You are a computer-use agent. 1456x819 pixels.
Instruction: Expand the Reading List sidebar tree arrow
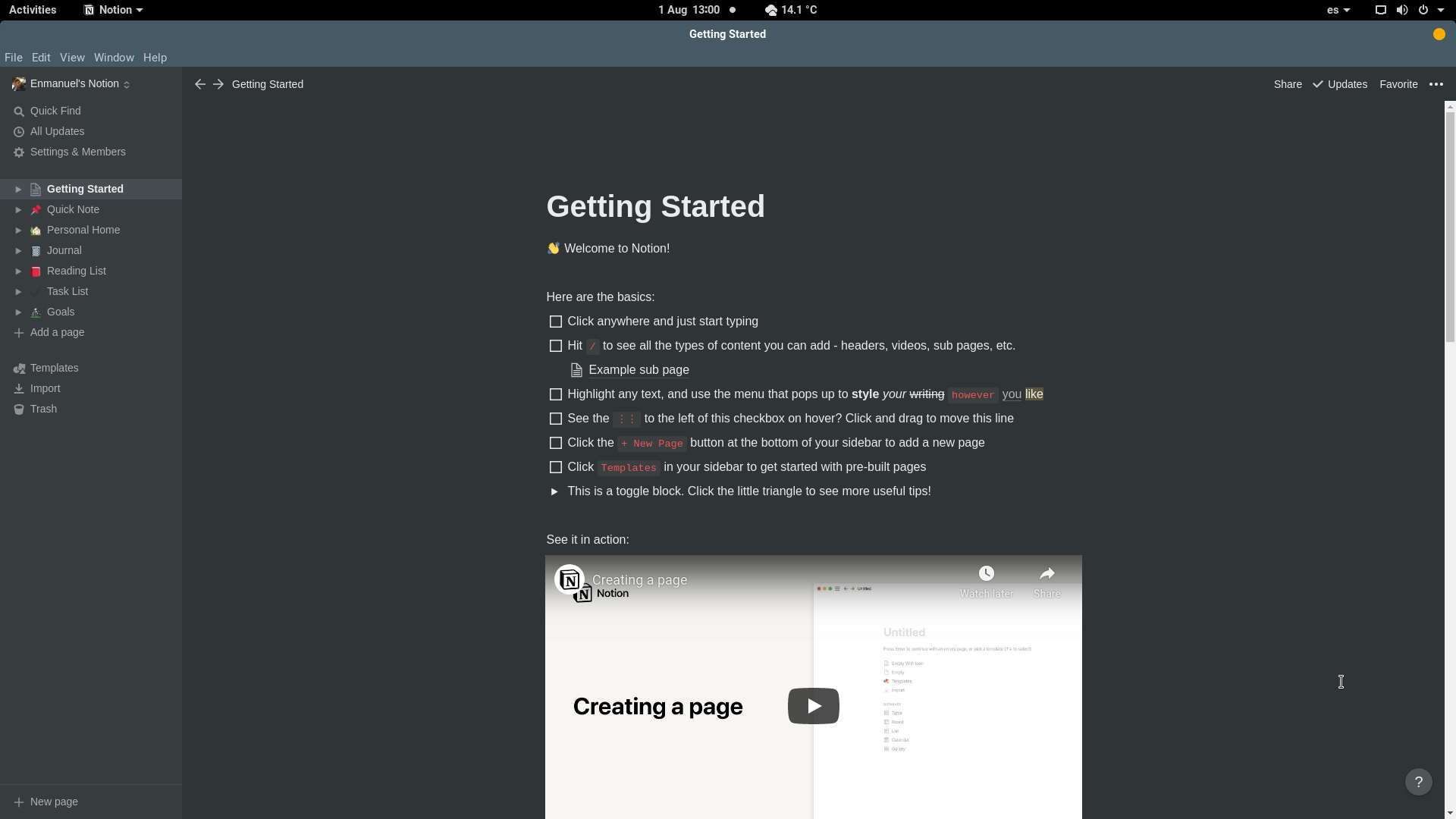[18, 271]
